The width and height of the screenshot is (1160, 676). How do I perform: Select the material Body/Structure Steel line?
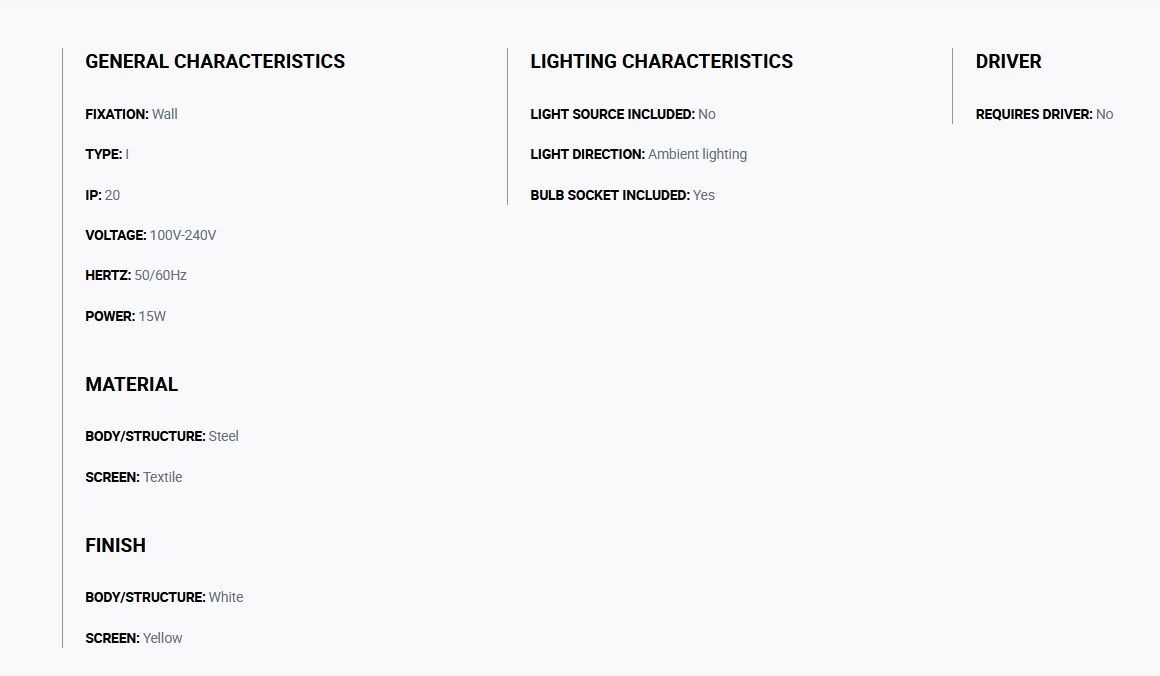point(162,436)
